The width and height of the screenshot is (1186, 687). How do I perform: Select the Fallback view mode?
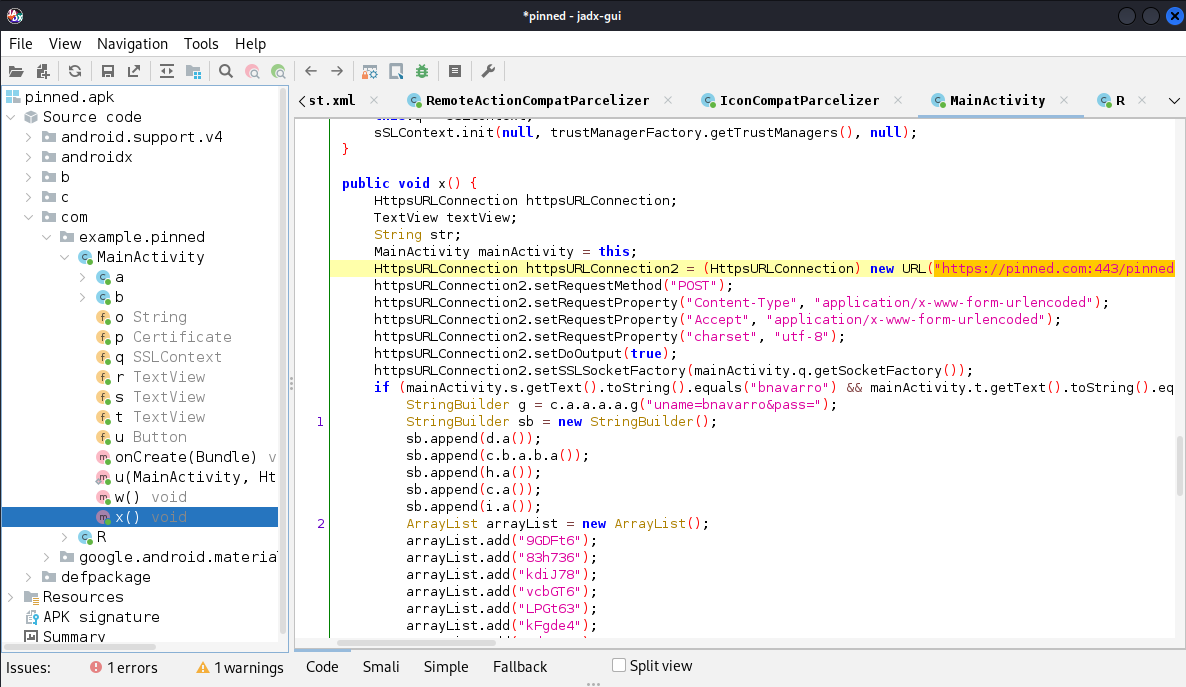tap(520, 667)
